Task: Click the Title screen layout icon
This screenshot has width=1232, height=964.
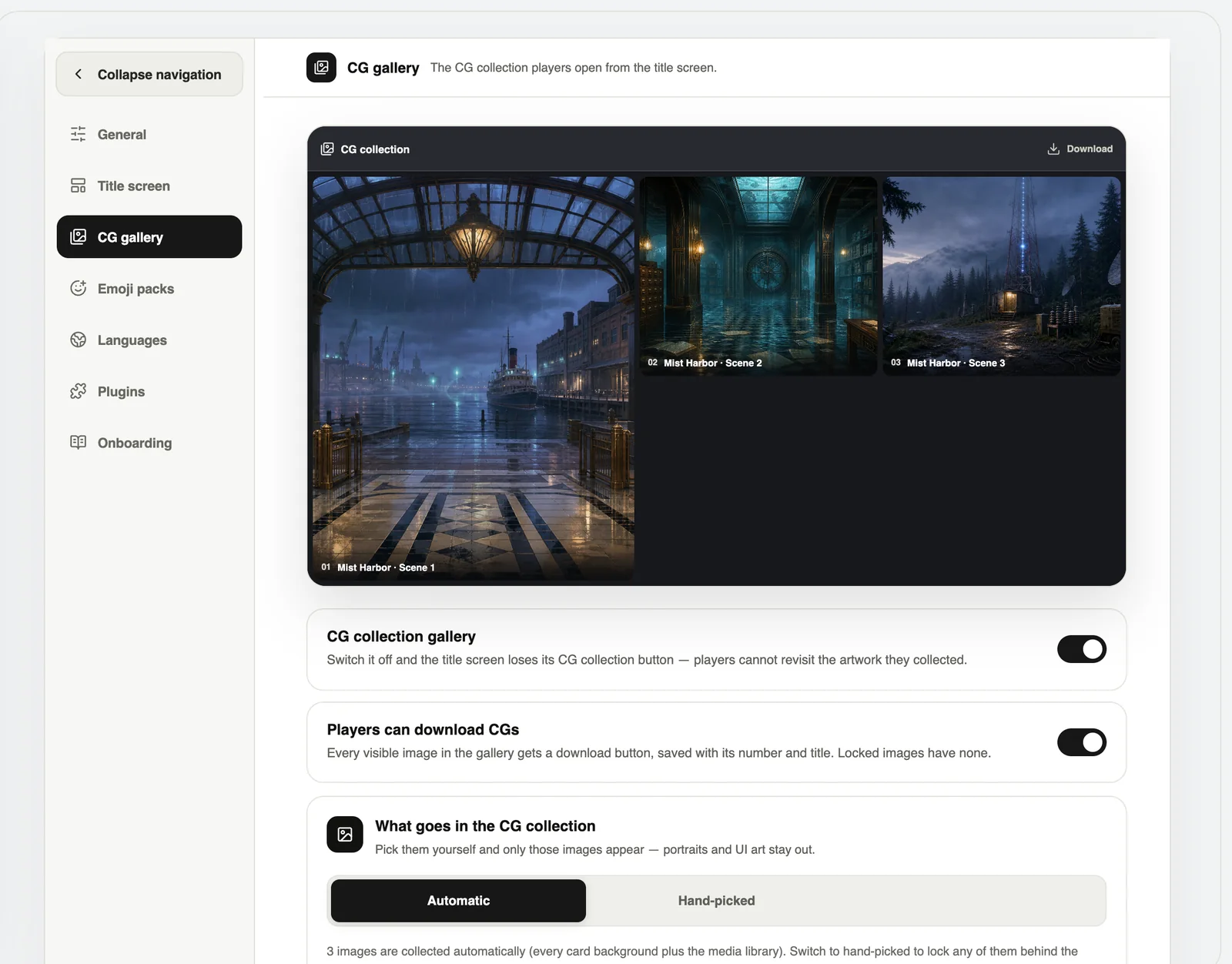Action: [x=78, y=186]
